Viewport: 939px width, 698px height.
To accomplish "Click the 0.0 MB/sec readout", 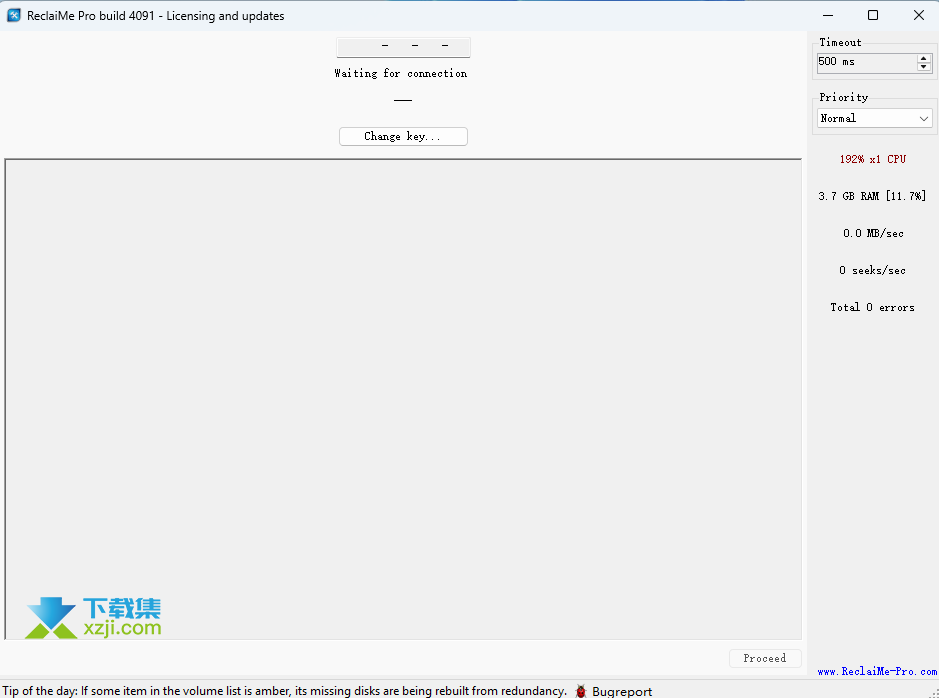I will click(873, 233).
